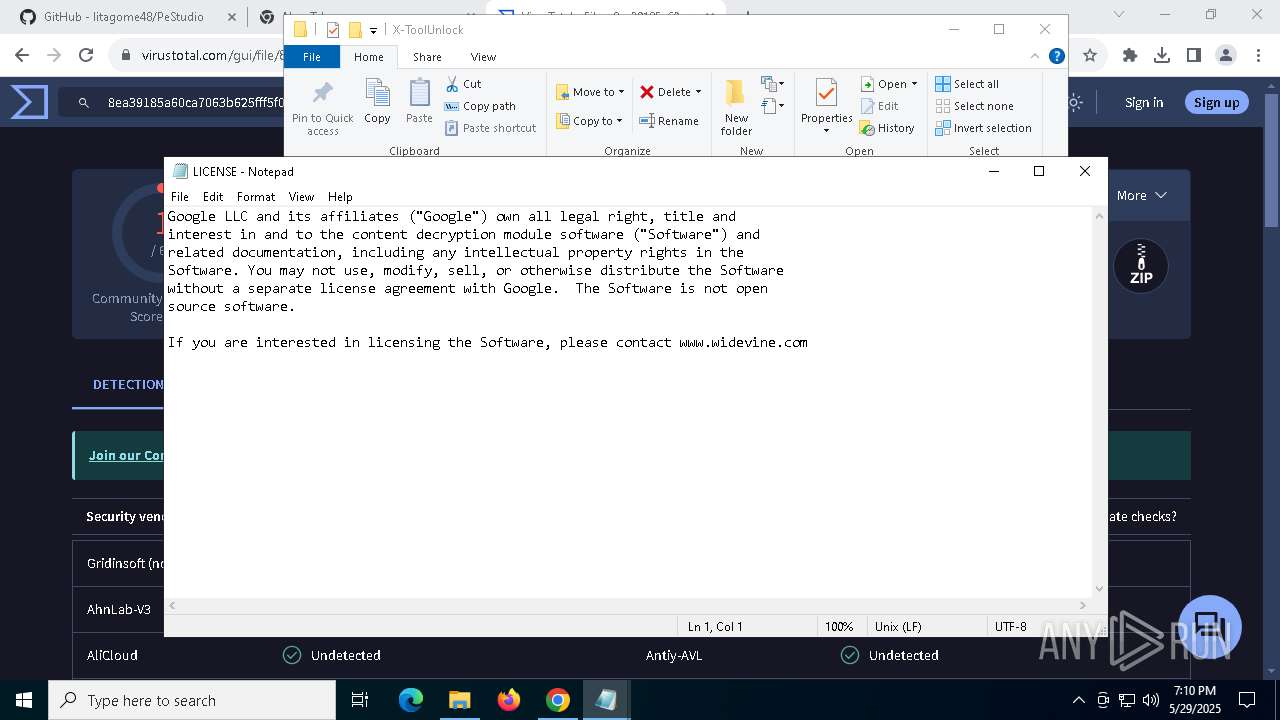Screen dimensions: 1280x720
Task: Click the VirusTotal sigma logo
Action: click(x=29, y=102)
